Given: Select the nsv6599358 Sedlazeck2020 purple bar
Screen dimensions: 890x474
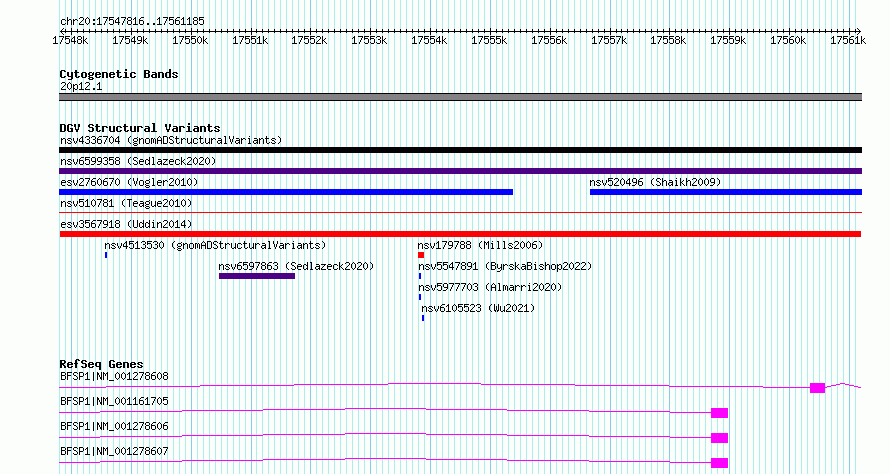Looking at the screenshot, I should (460, 171).
